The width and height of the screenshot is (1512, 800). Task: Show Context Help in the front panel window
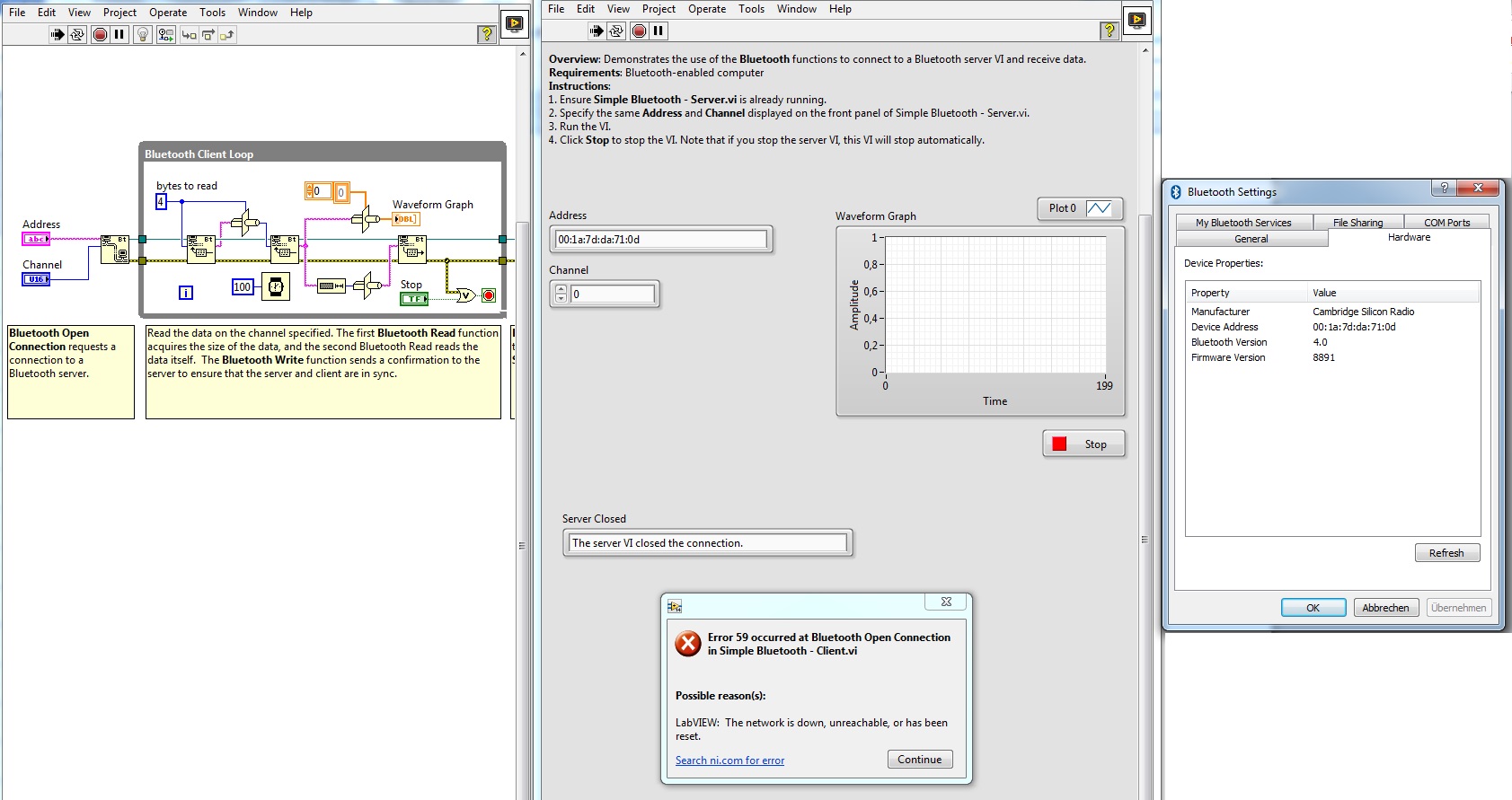(1110, 31)
